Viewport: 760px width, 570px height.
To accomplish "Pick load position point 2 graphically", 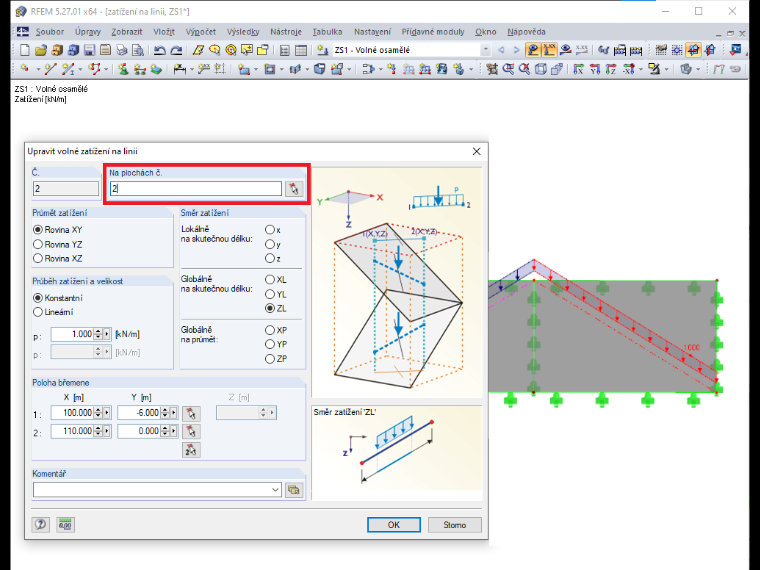I will pos(191,431).
